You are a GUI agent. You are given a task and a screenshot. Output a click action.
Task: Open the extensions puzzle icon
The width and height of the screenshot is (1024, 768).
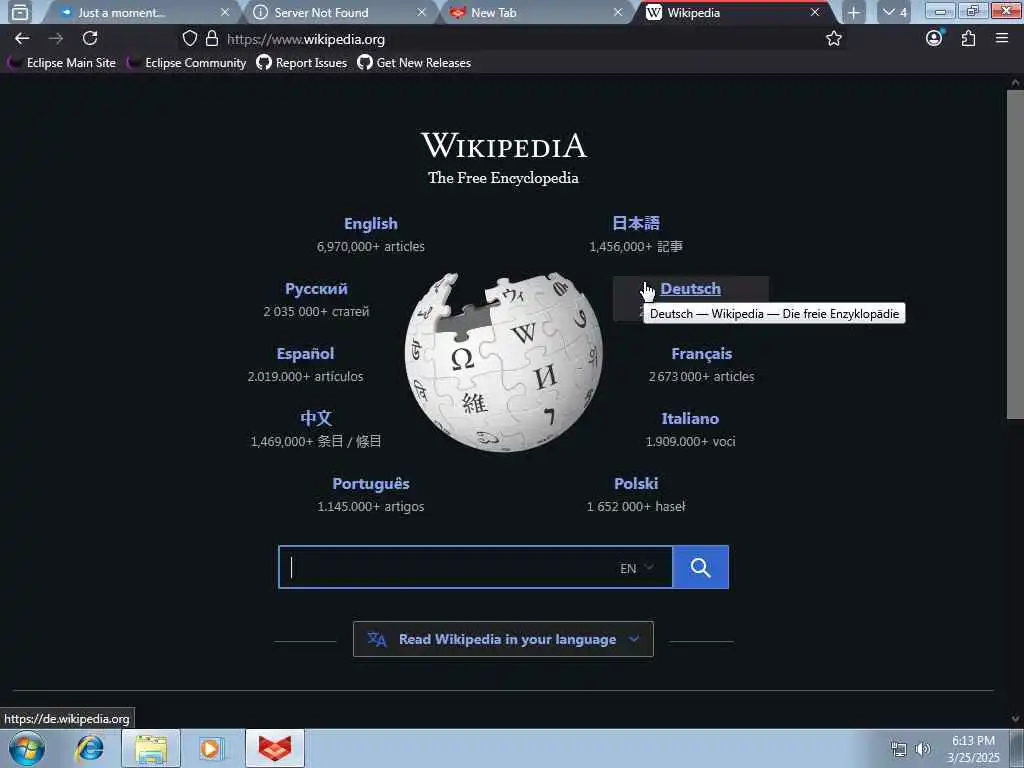point(968,39)
